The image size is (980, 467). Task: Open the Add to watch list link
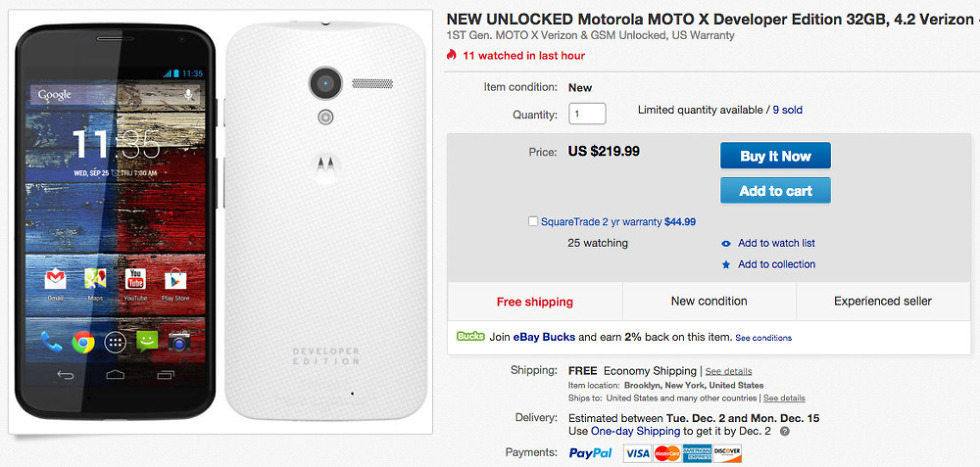(776, 243)
